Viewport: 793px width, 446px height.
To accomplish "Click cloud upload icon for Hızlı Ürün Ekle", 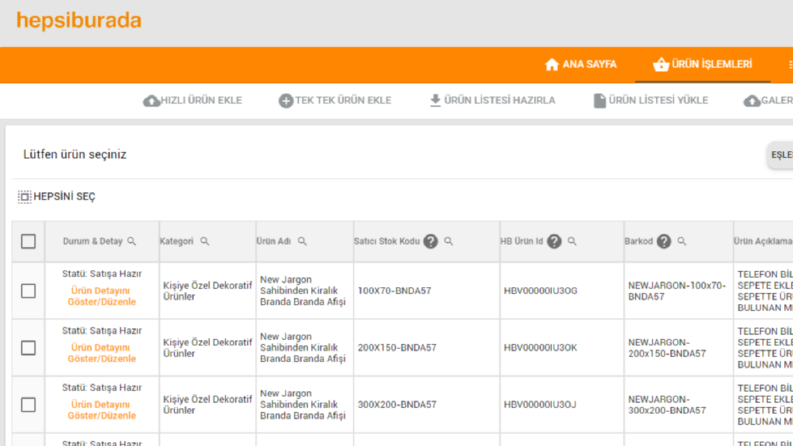I will point(151,101).
